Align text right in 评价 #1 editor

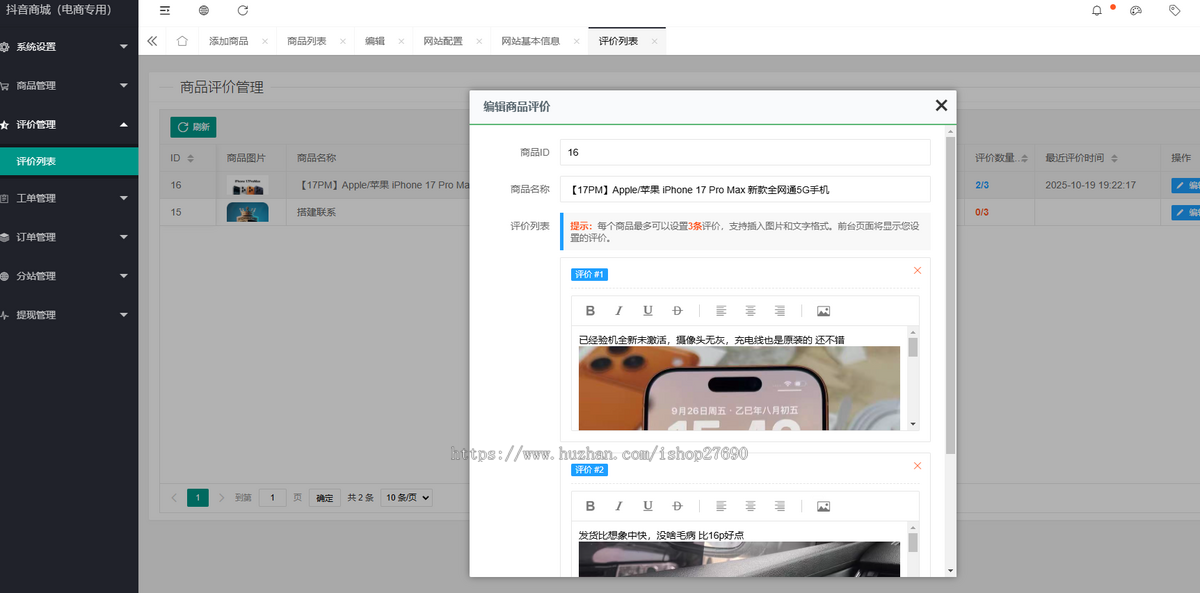pyautogui.click(x=780, y=311)
